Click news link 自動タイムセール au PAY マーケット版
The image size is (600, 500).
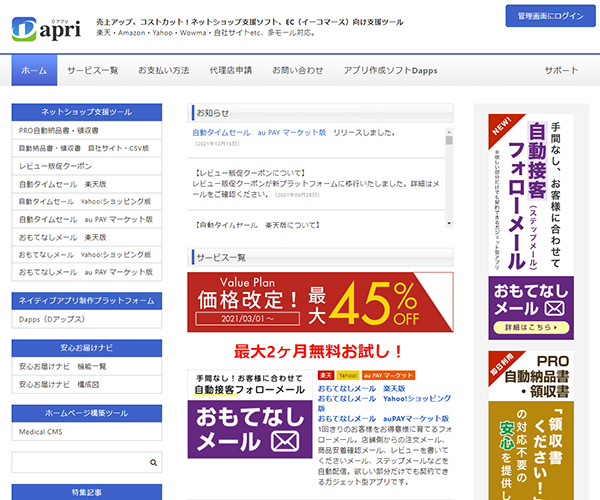(259, 133)
